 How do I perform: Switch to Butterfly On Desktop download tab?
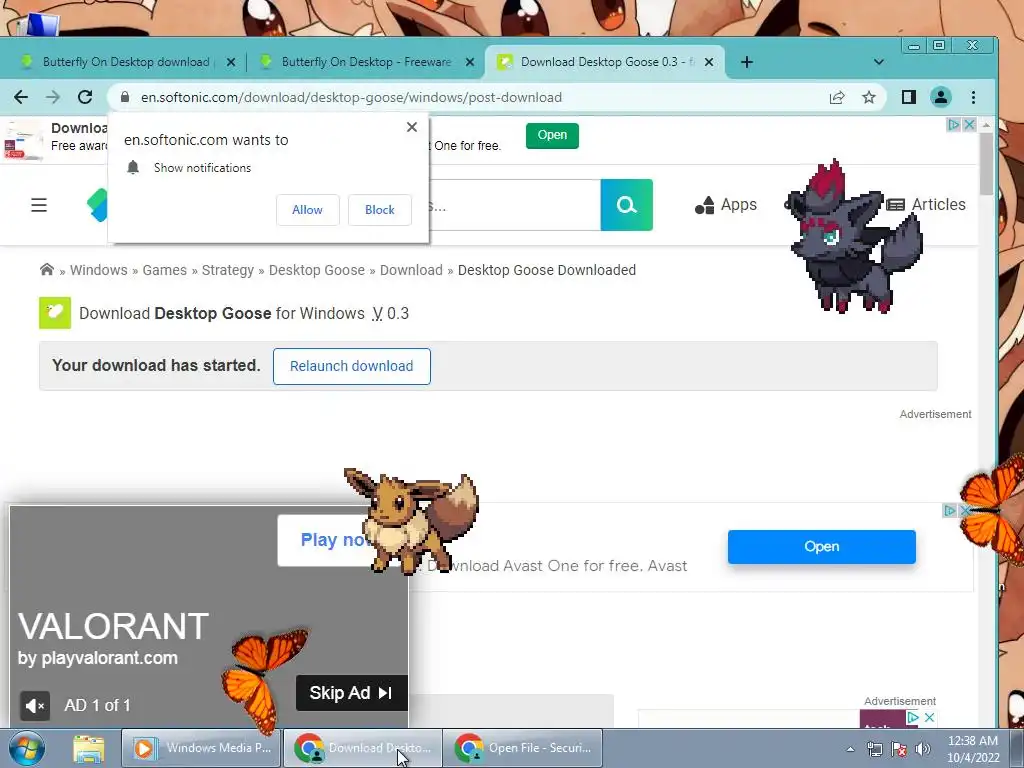click(126, 62)
